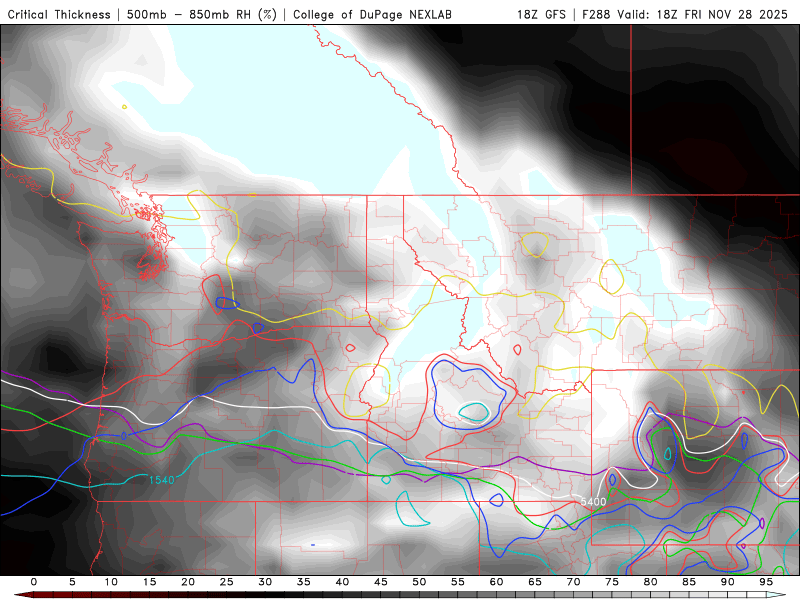Click the '18Z GFS' model run label

(x=541, y=15)
